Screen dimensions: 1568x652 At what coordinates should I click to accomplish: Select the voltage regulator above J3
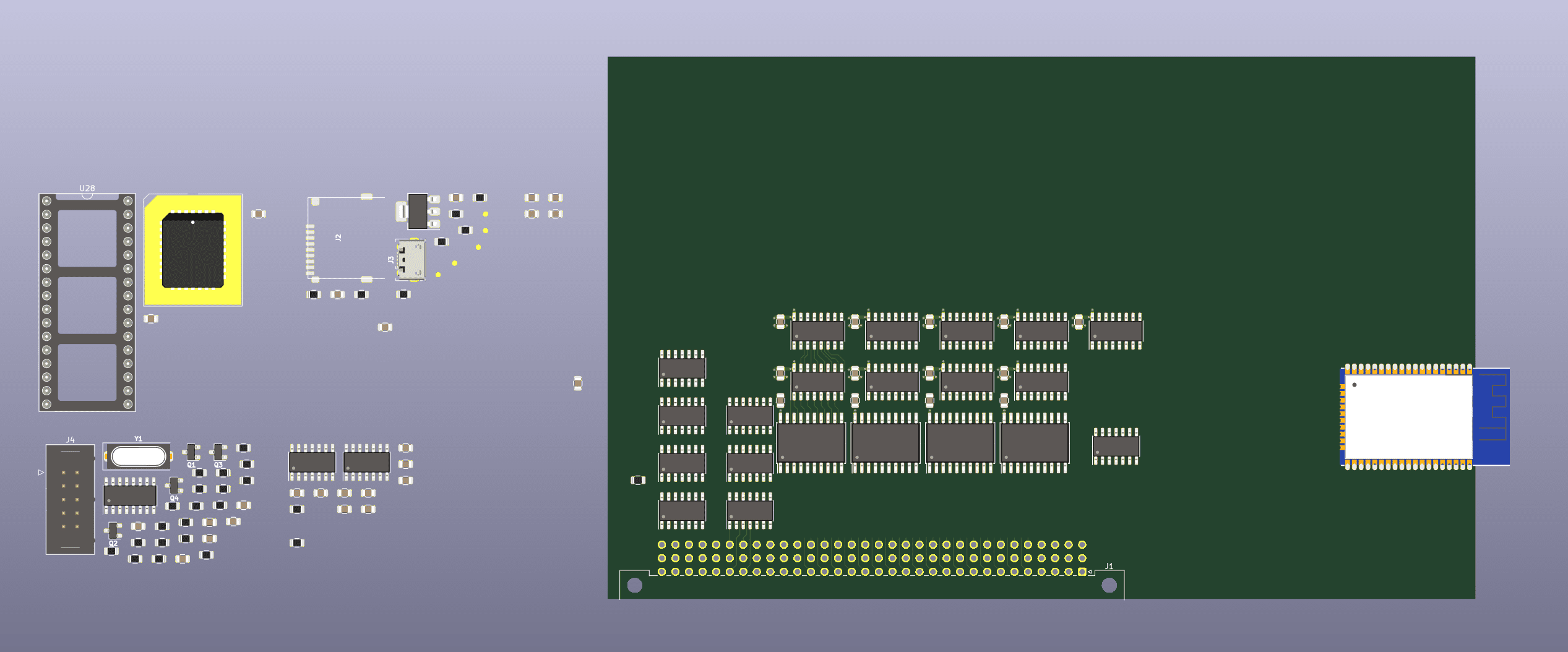click(x=418, y=212)
